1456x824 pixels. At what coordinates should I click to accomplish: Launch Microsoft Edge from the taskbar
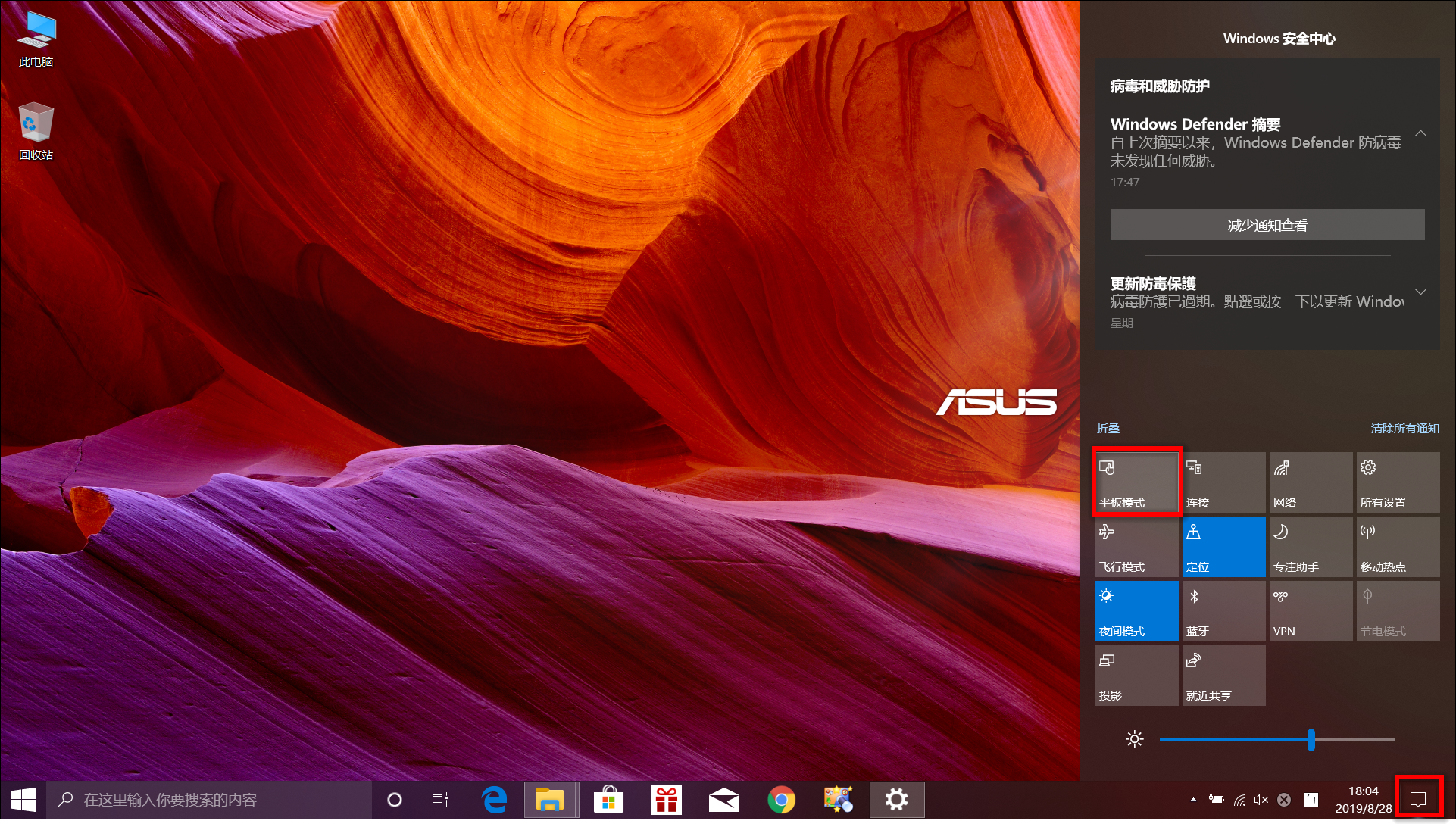coord(495,800)
